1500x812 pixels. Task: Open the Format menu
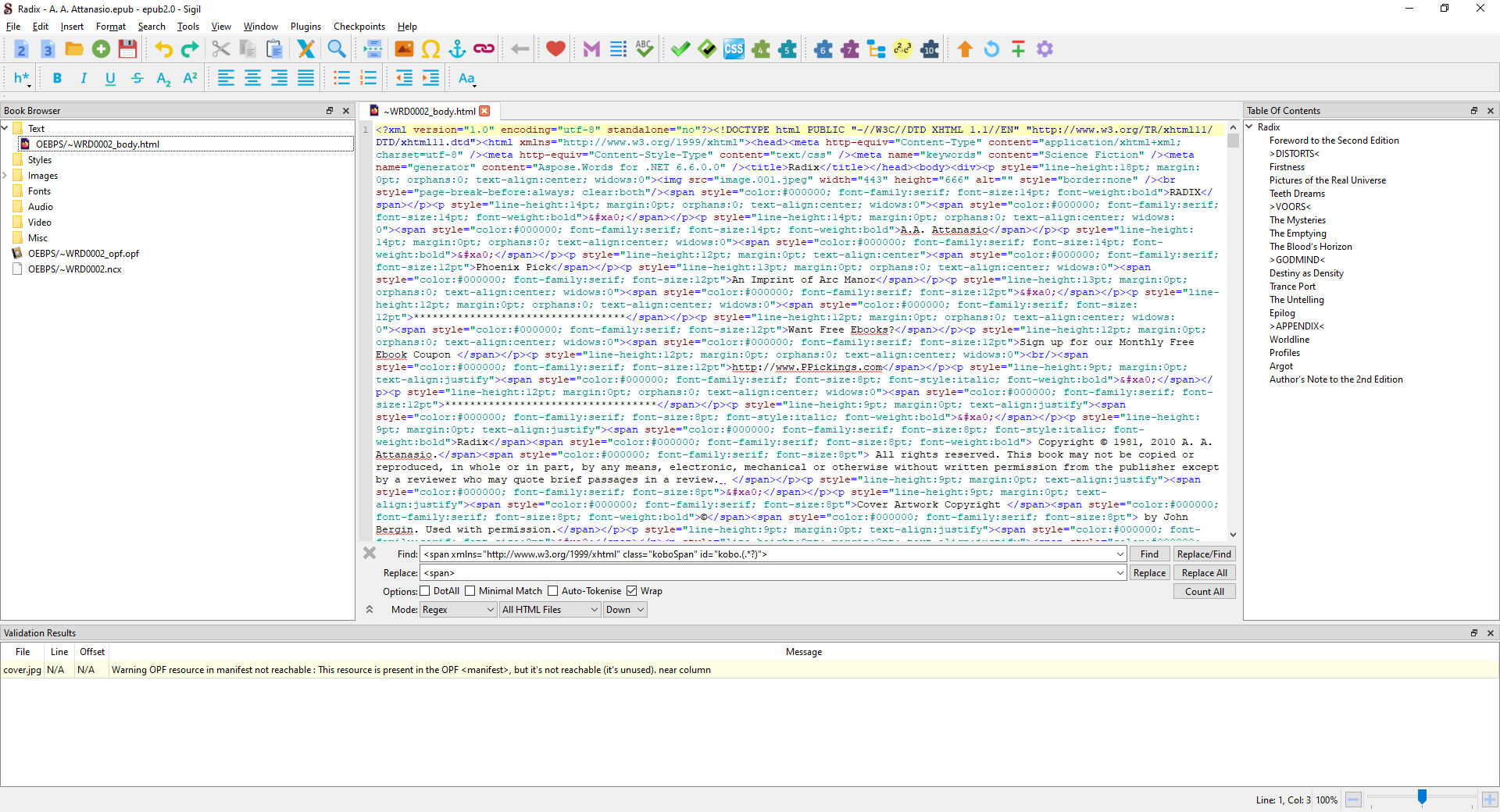coord(111,27)
